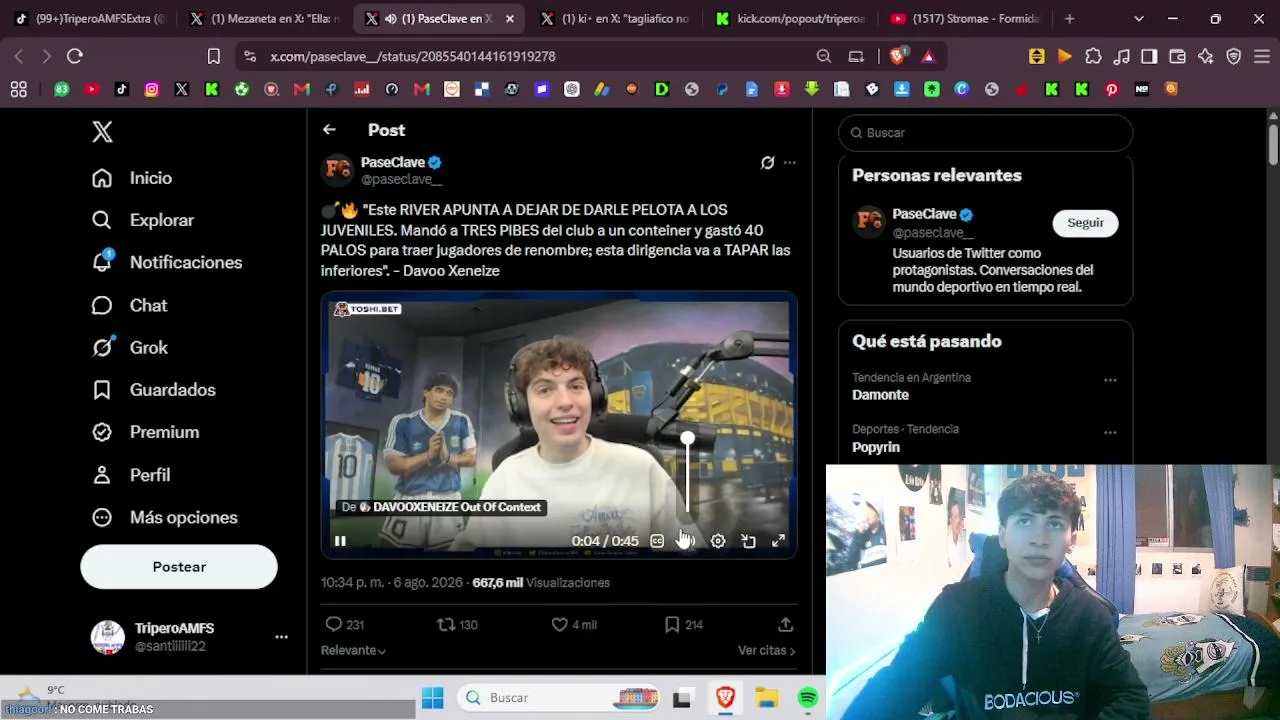Expand the Relevante sort dropdown
The height and width of the screenshot is (720, 1280).
point(353,650)
